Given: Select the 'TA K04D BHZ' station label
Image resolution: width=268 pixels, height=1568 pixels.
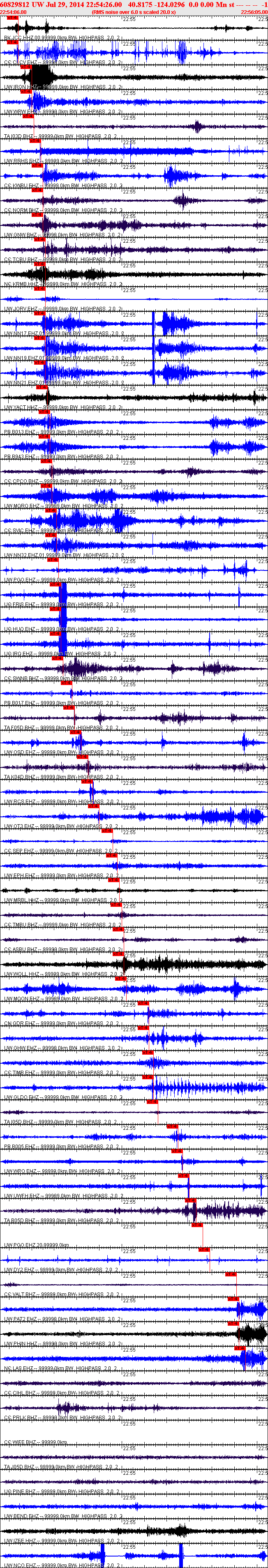Looking at the screenshot, I should coord(20,777).
